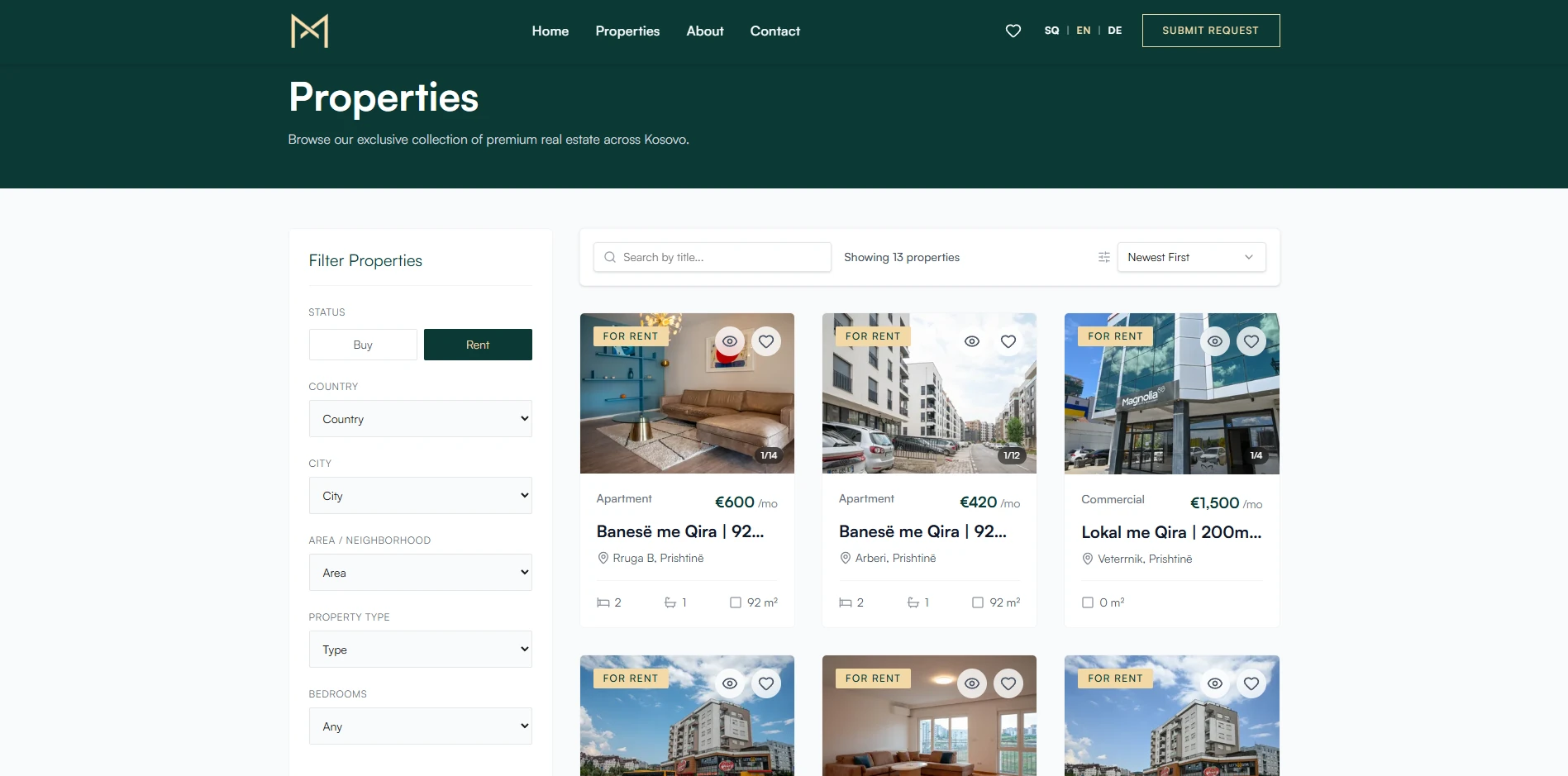Click heart icon on second-row last card

point(1251,683)
